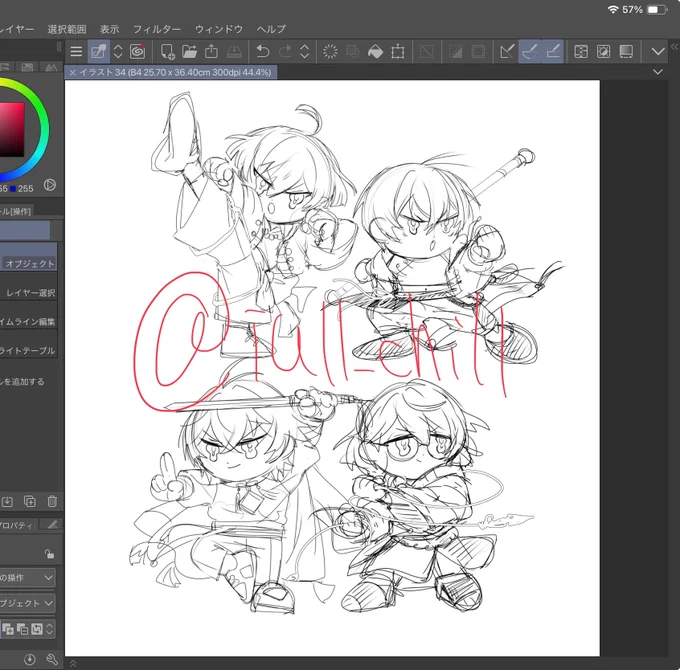Select the active operation tool icon
Screen dimensions: 680x670
tap(98, 52)
